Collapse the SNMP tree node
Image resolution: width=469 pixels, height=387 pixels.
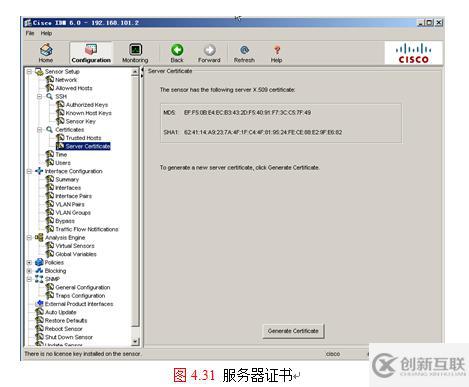click(29, 279)
